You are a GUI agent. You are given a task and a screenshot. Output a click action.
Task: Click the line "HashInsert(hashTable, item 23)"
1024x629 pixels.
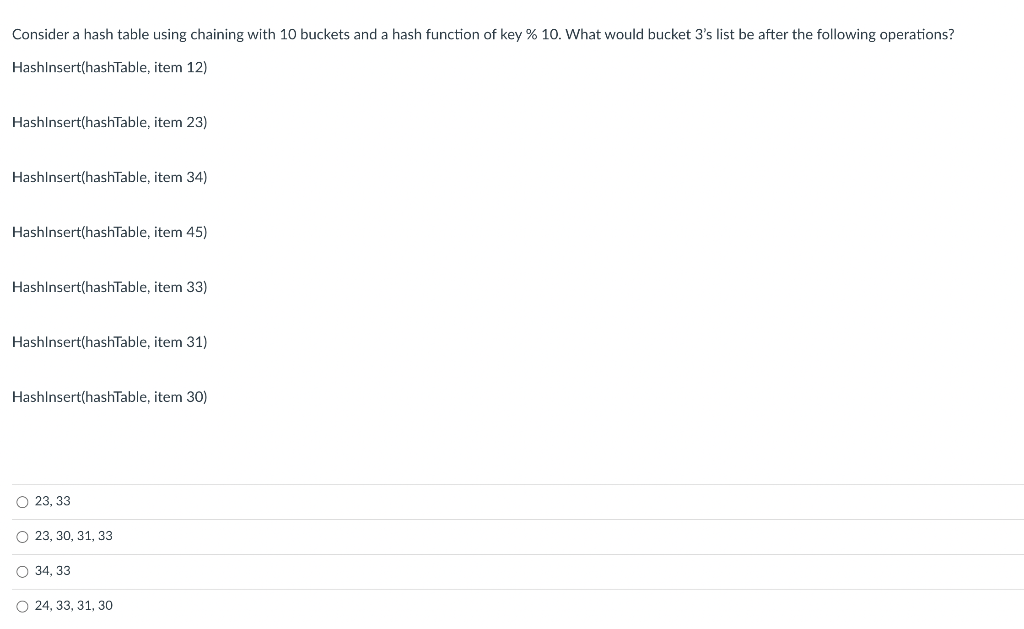pos(109,122)
